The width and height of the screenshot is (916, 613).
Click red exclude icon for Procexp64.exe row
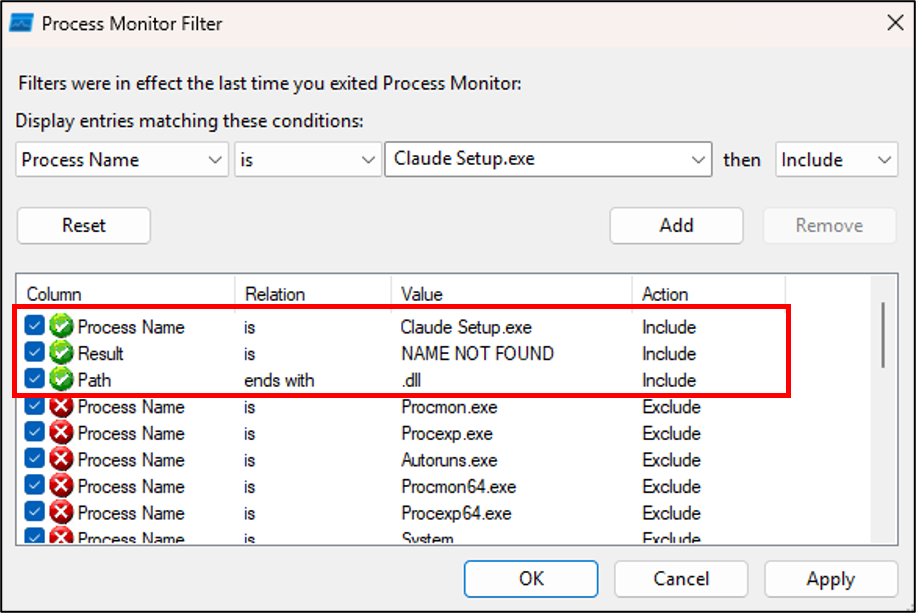click(x=61, y=513)
